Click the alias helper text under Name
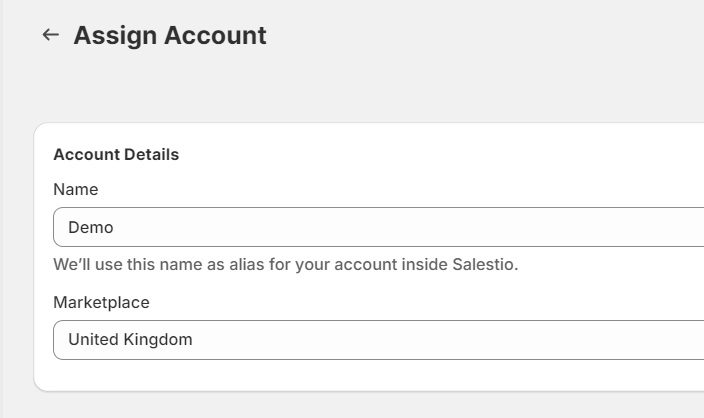The image size is (704, 418). [x=286, y=264]
